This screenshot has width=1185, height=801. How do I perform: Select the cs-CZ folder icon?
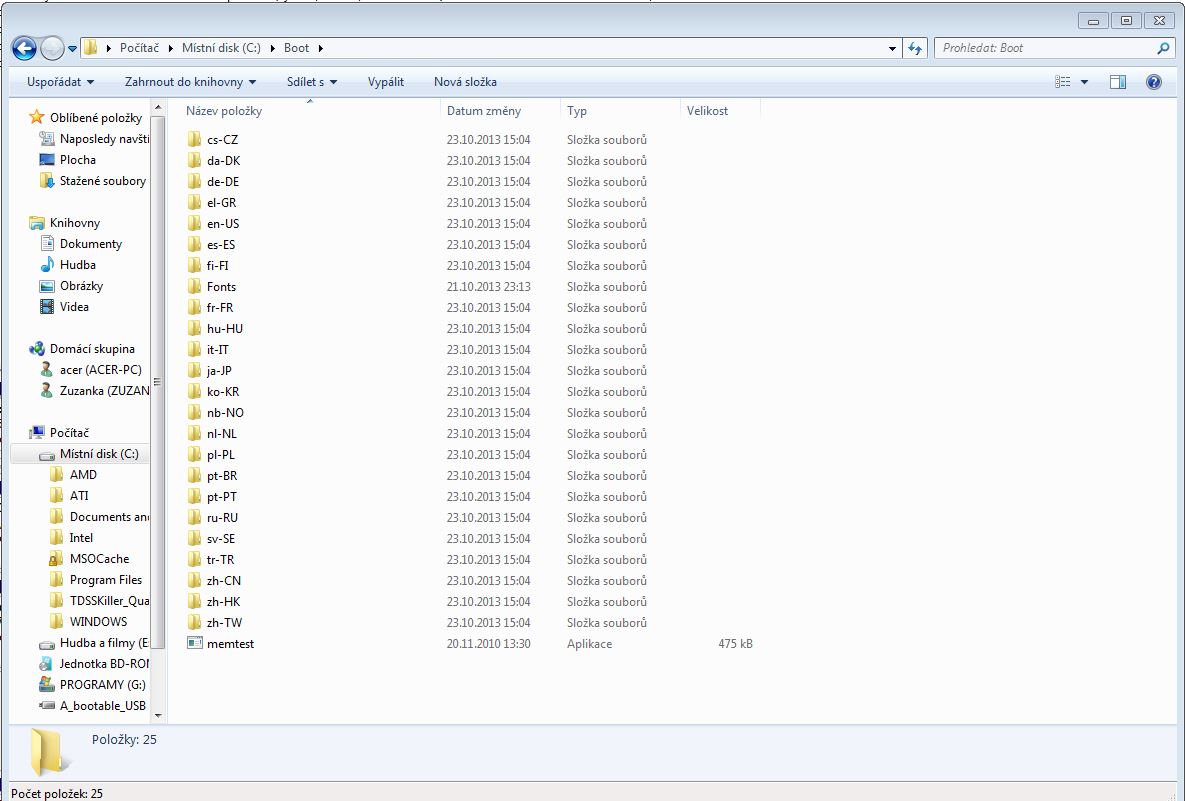(194, 139)
